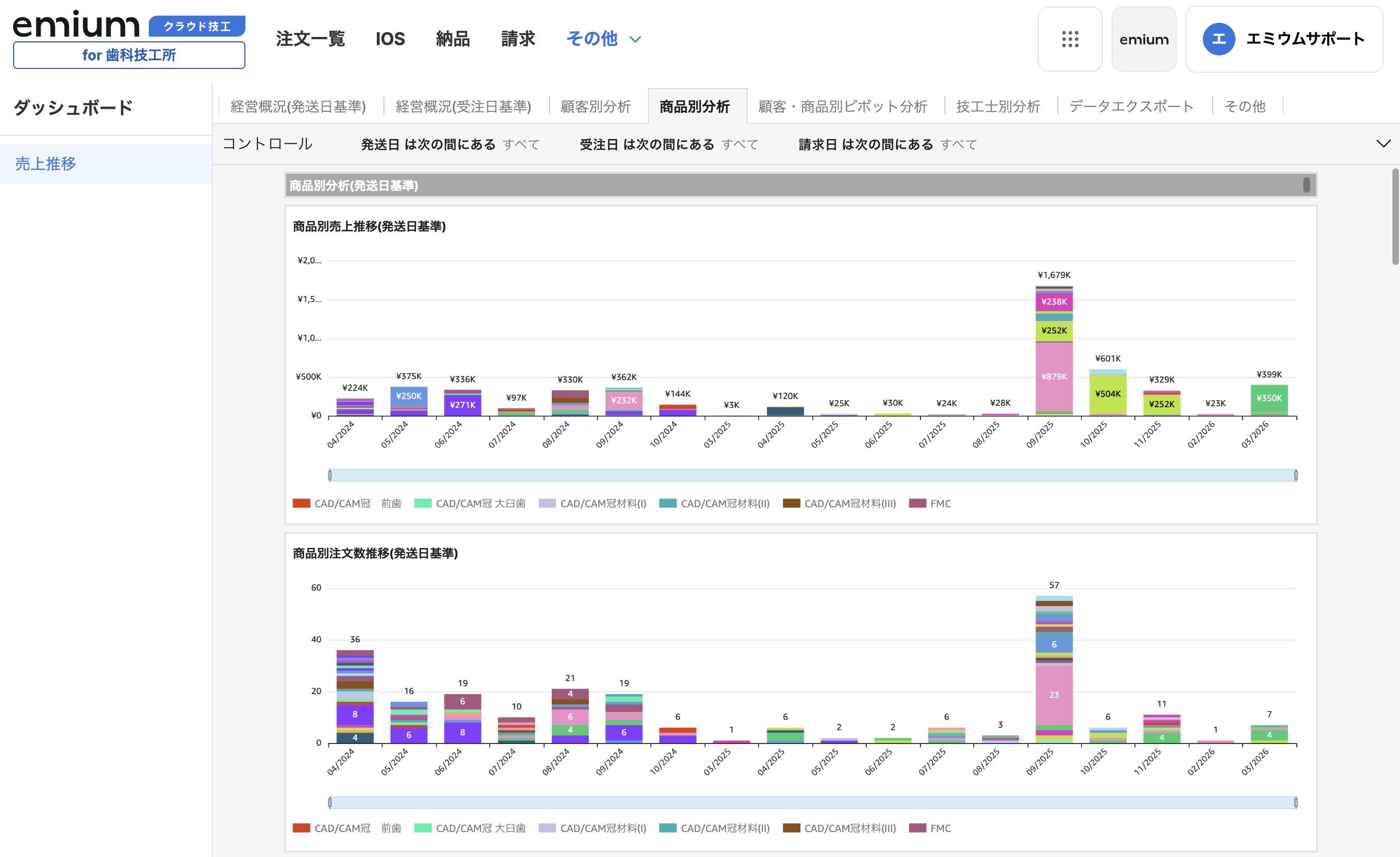This screenshot has height=857, width=1400.
Task: Click the emium logo
Action: coord(76,24)
